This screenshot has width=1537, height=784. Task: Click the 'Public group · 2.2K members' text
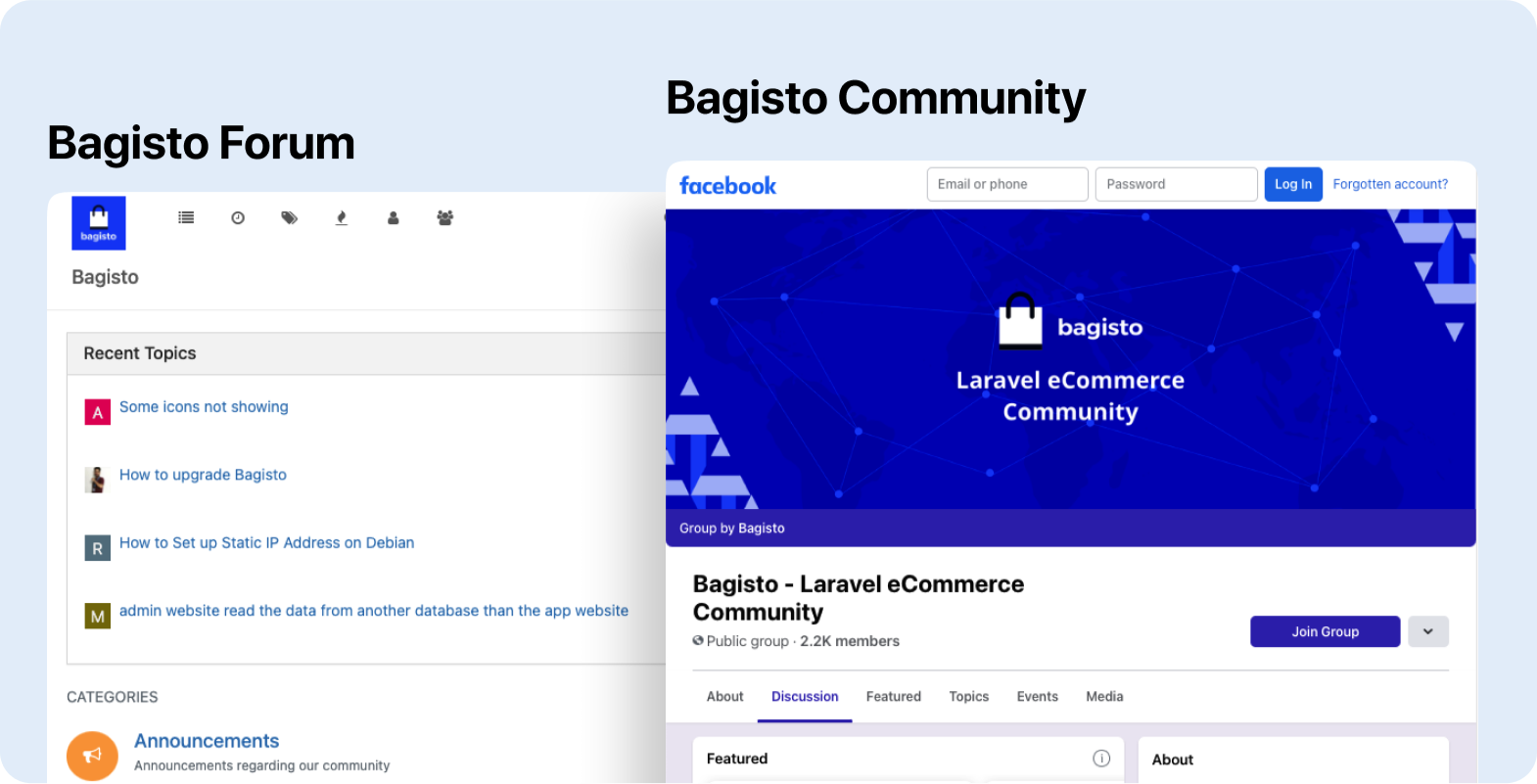pos(796,641)
